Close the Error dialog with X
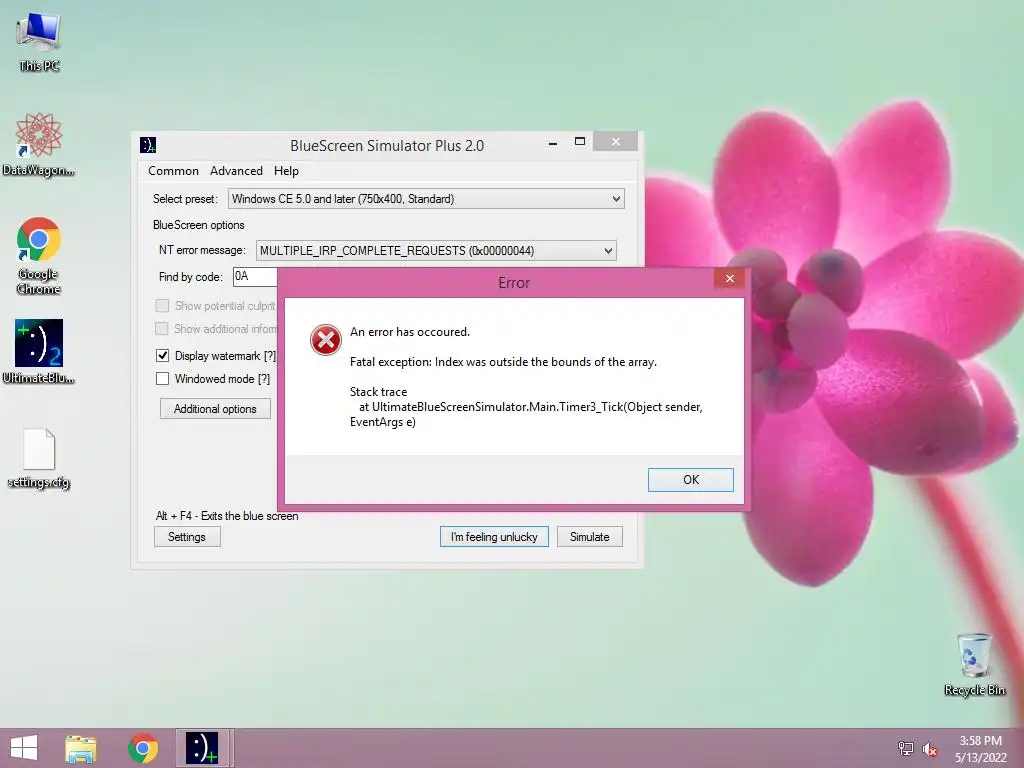The height and width of the screenshot is (768, 1024). coord(729,279)
